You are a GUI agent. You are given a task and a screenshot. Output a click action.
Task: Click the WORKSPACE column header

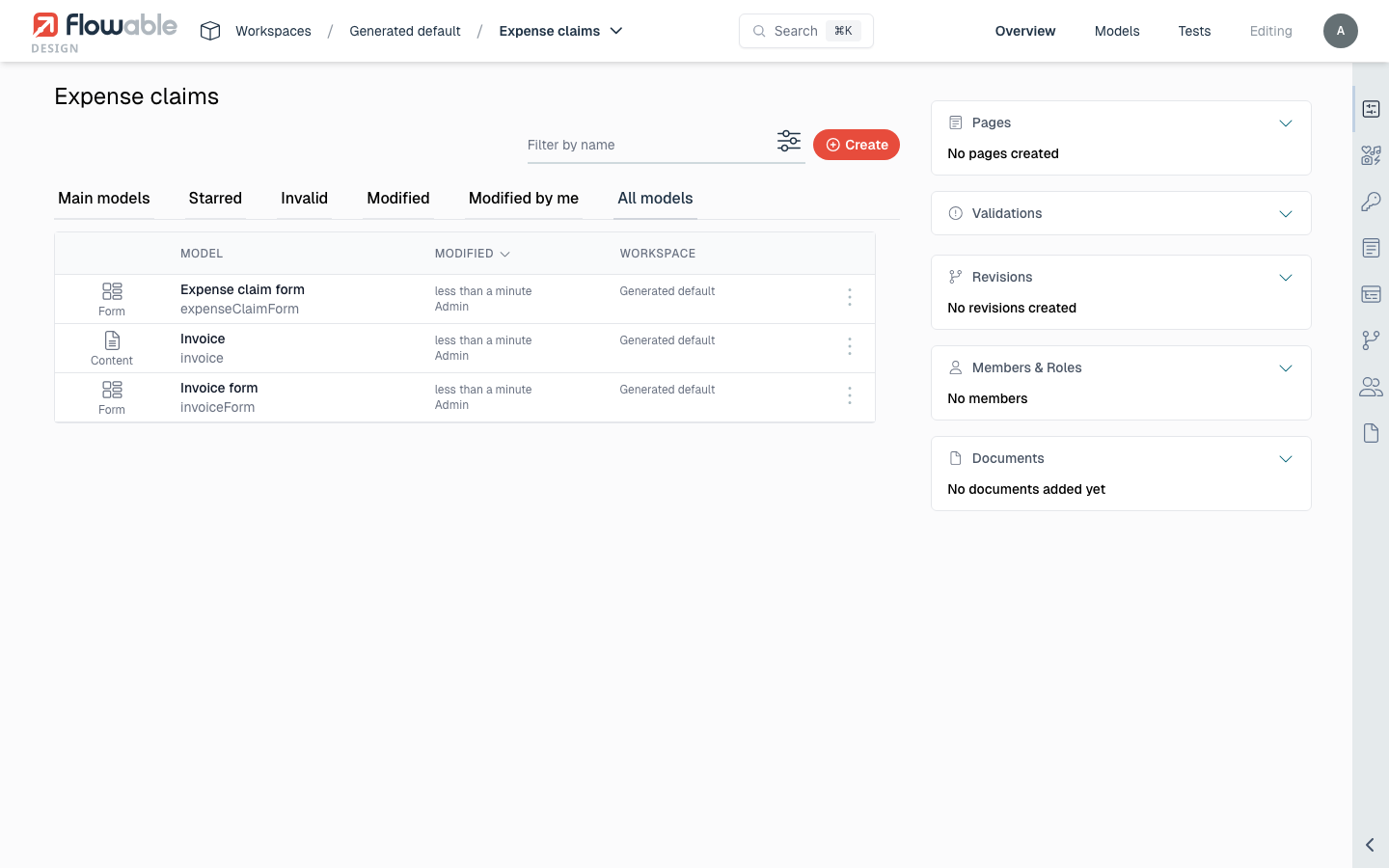coord(658,254)
